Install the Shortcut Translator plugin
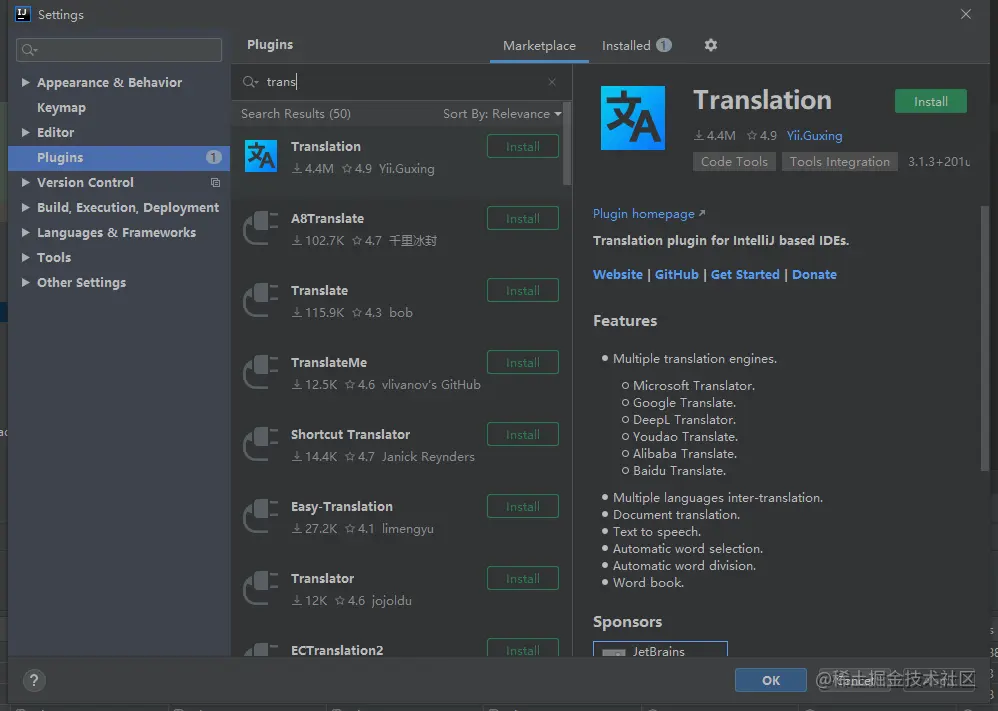 pos(523,434)
